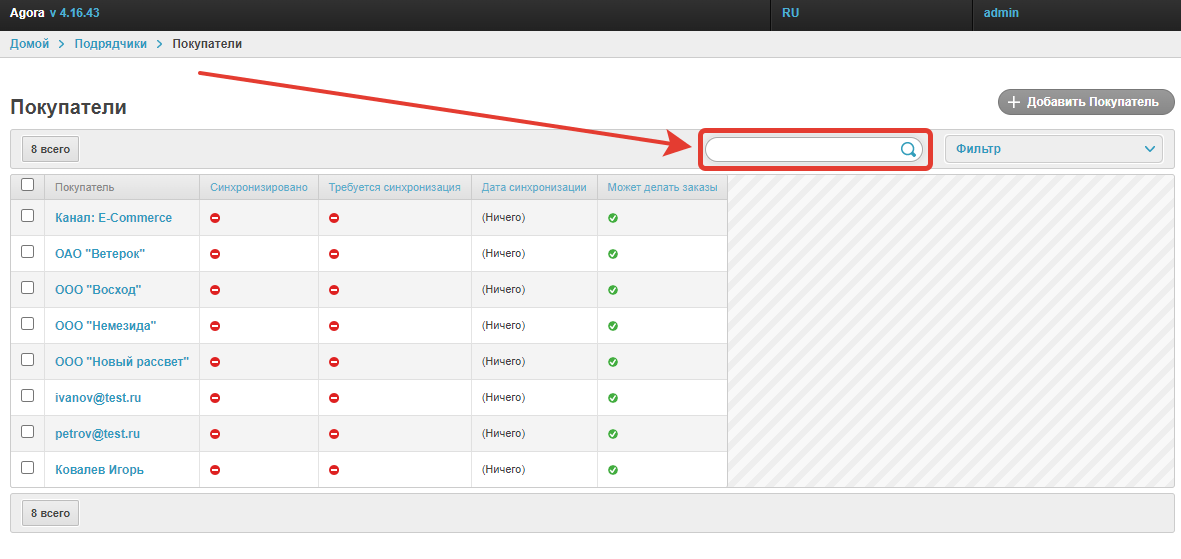Click the magnifier search icon
Image resolution: width=1181 pixels, height=559 pixels.
pos(908,149)
